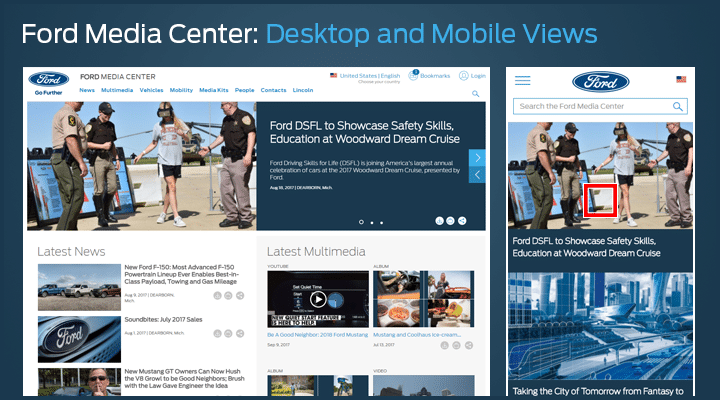Click the US flag icon in the desktop header

(333, 75)
